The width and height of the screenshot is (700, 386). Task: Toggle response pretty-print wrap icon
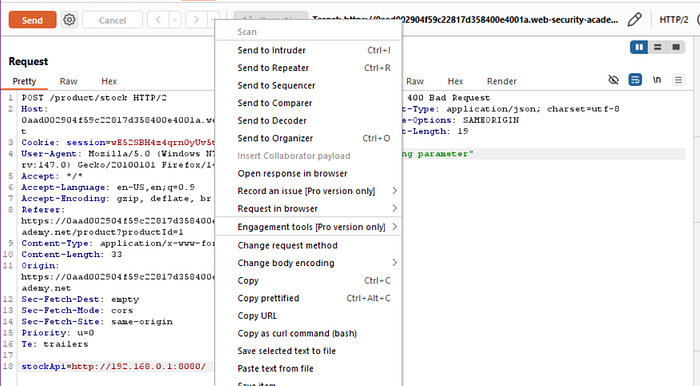(635, 80)
